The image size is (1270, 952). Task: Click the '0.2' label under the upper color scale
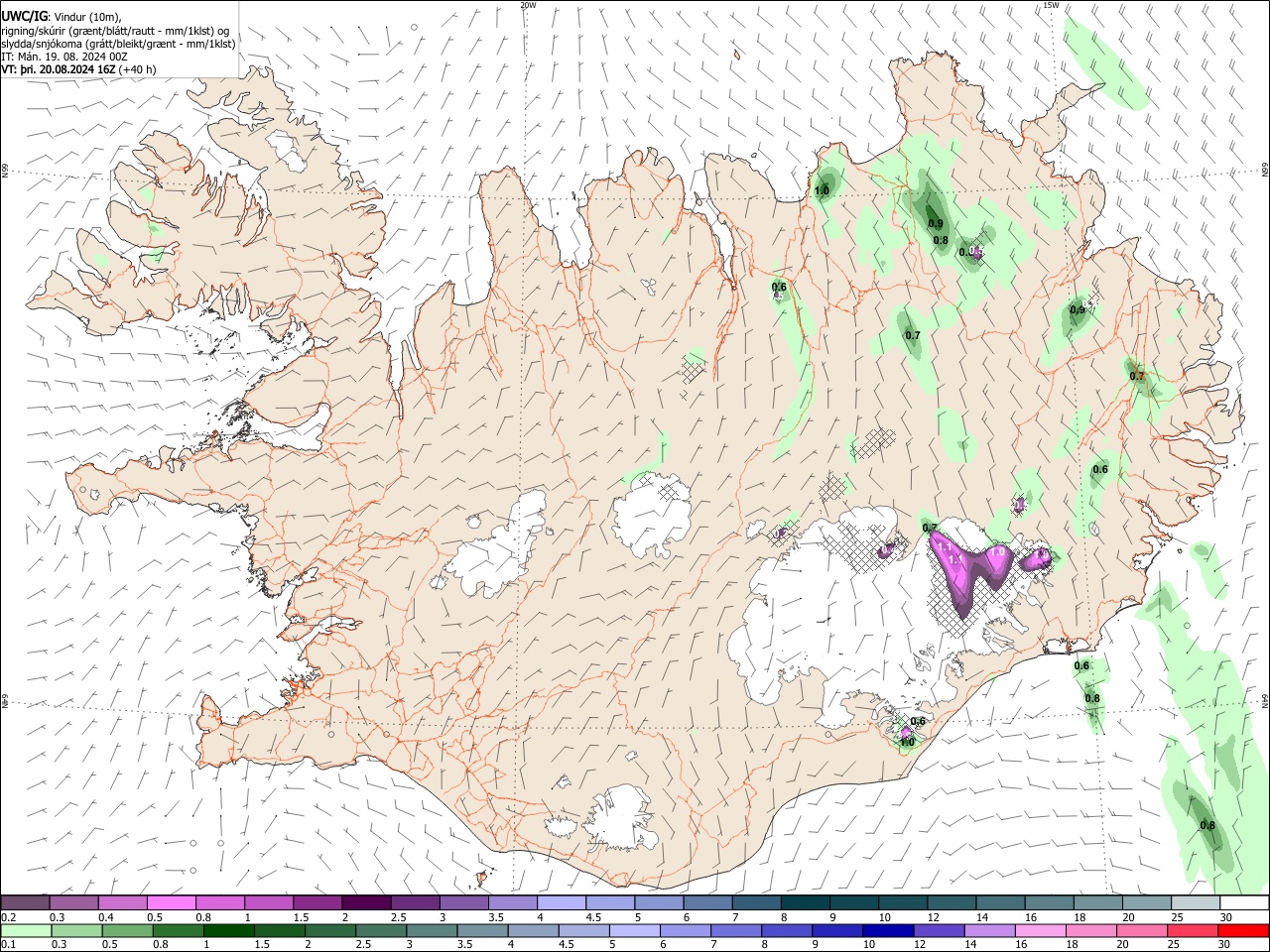9,917
